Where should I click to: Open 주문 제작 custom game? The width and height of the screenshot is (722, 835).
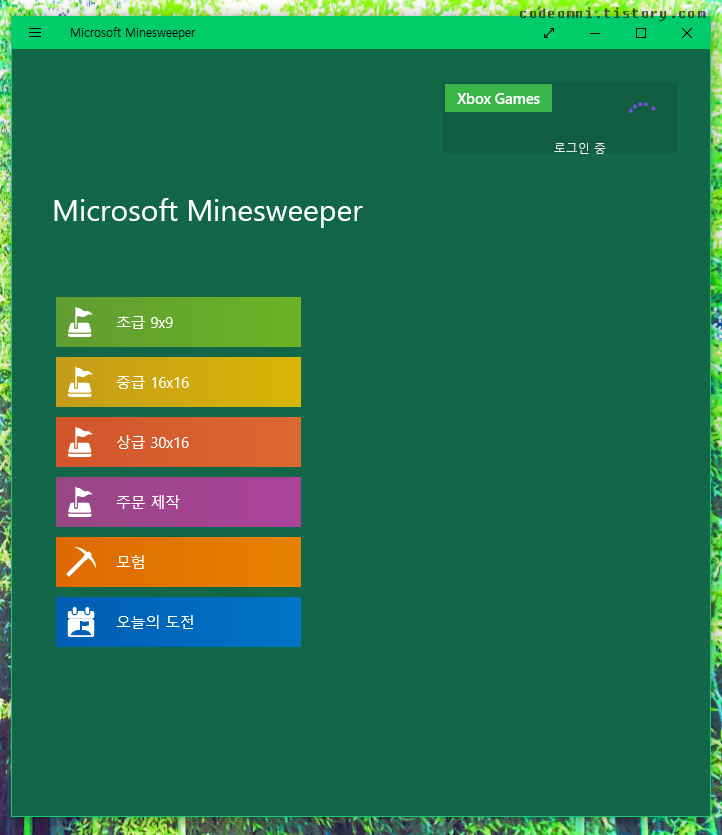point(178,502)
